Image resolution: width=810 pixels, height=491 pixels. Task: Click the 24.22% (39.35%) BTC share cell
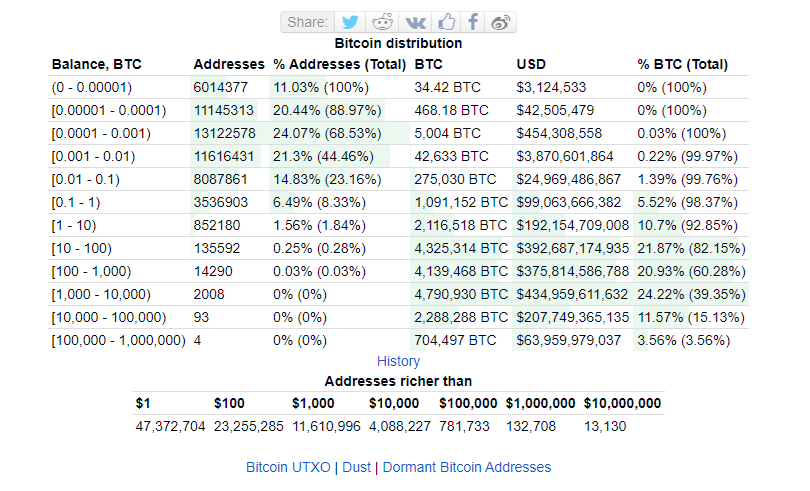tap(691, 295)
